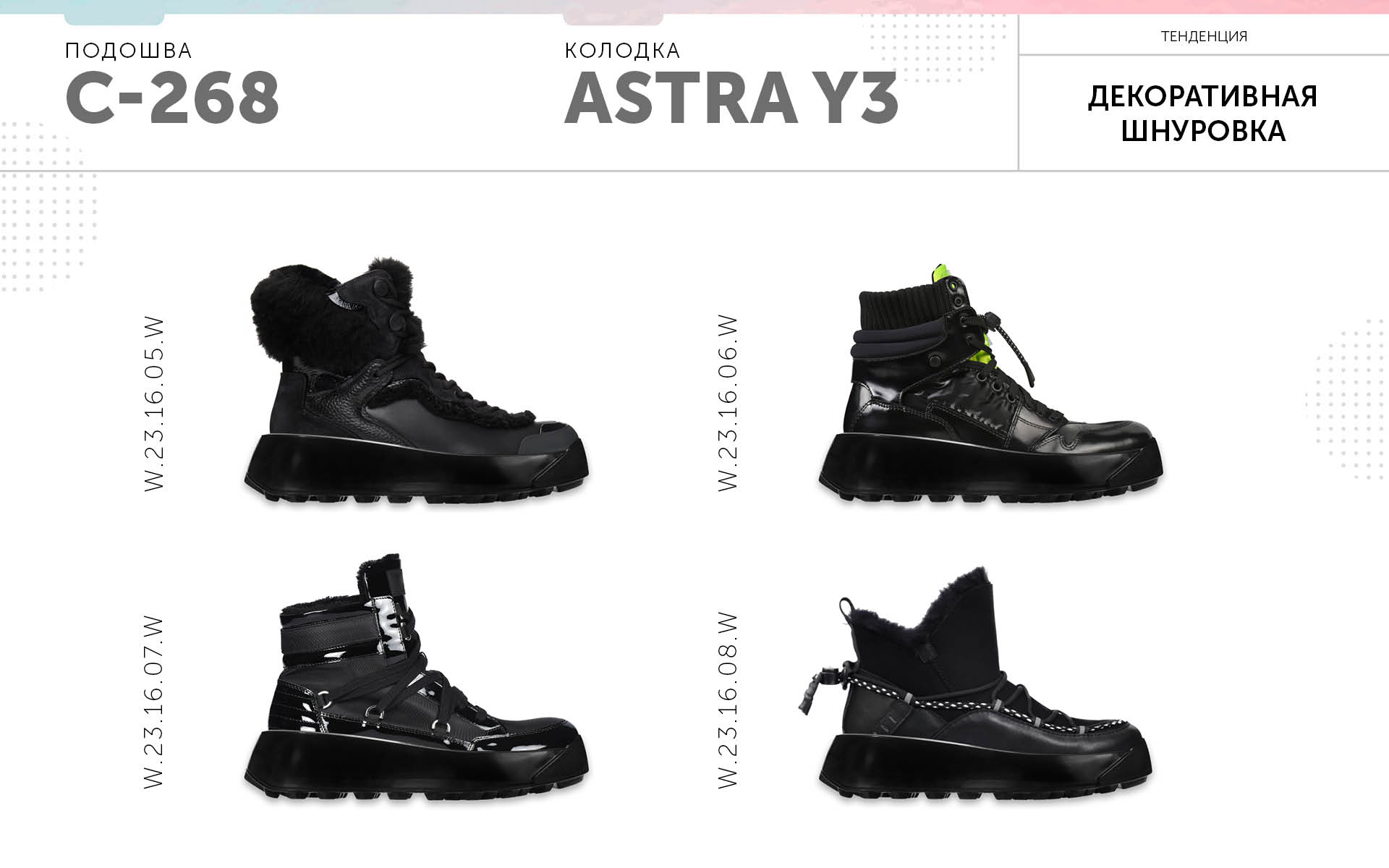1389x868 pixels.
Task: Click the ТЕНДЕНЦИЯ header text
Action: tap(1204, 36)
